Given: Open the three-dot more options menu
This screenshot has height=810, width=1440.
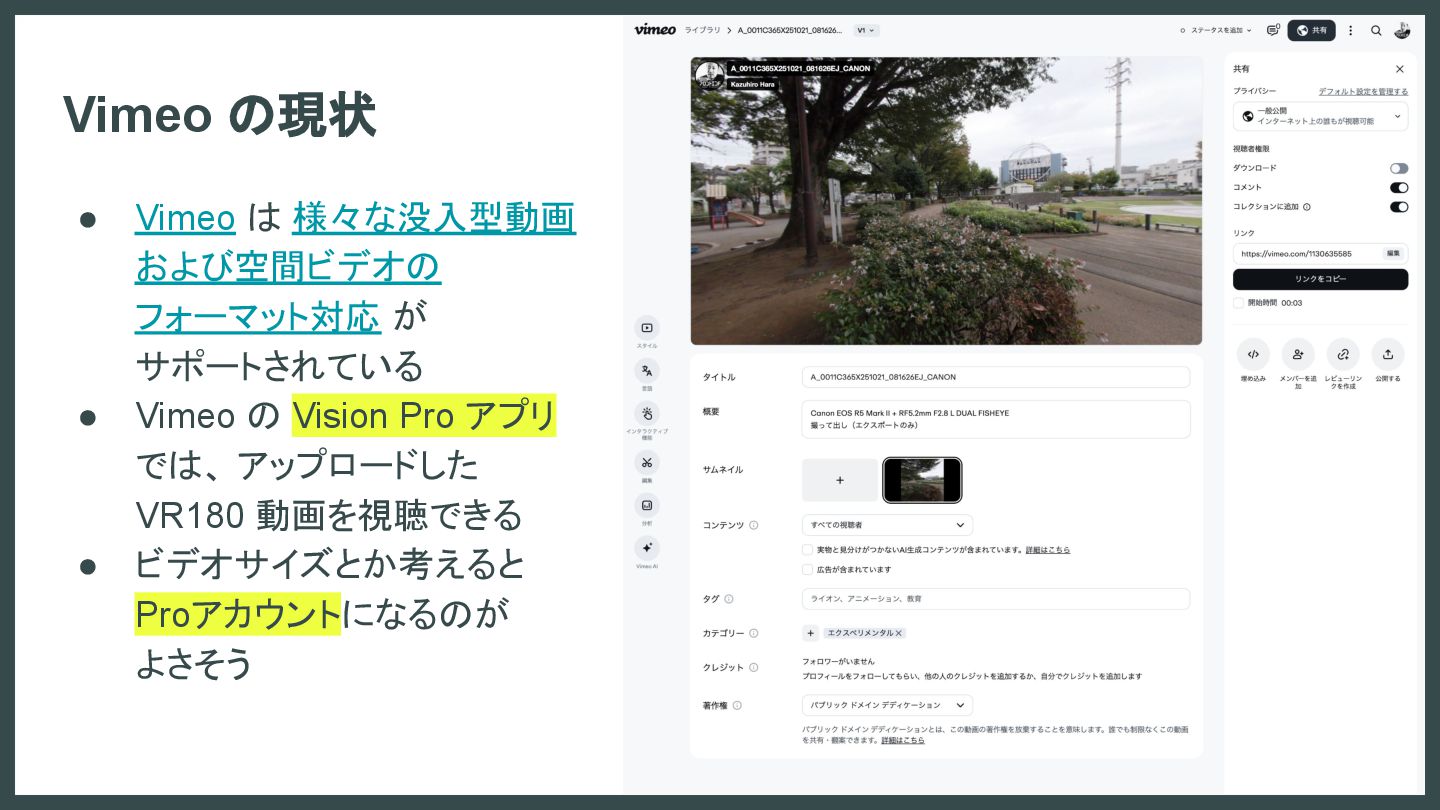Looking at the screenshot, I should (1351, 30).
